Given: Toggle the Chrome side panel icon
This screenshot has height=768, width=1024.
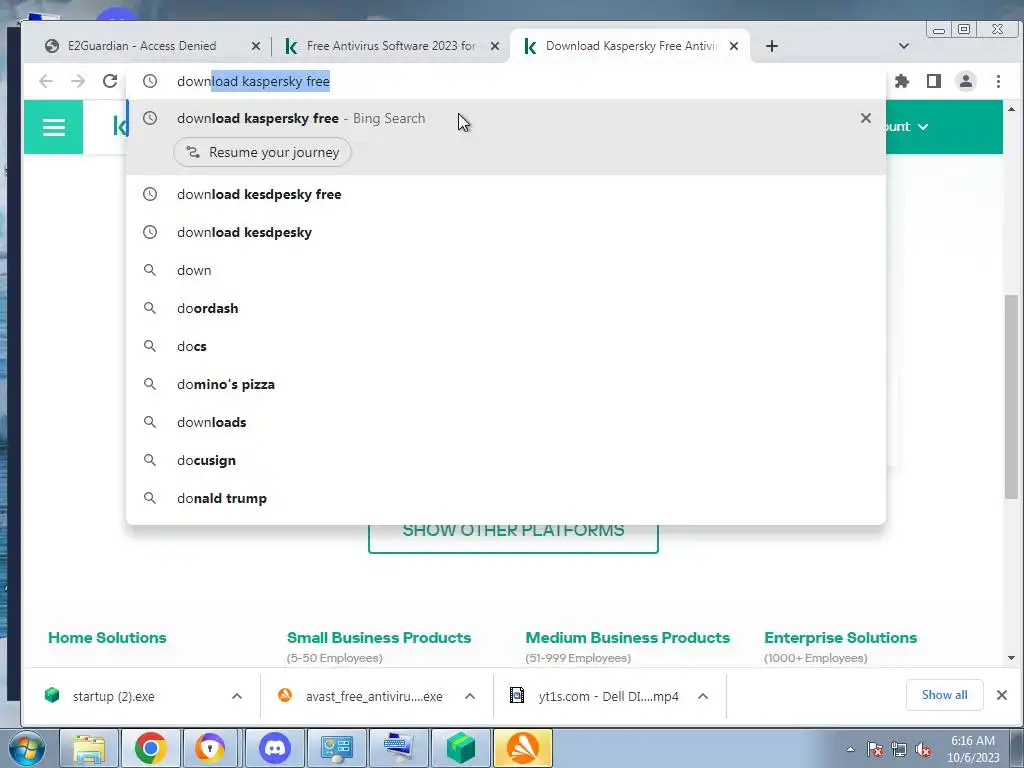Looking at the screenshot, I should 934,81.
